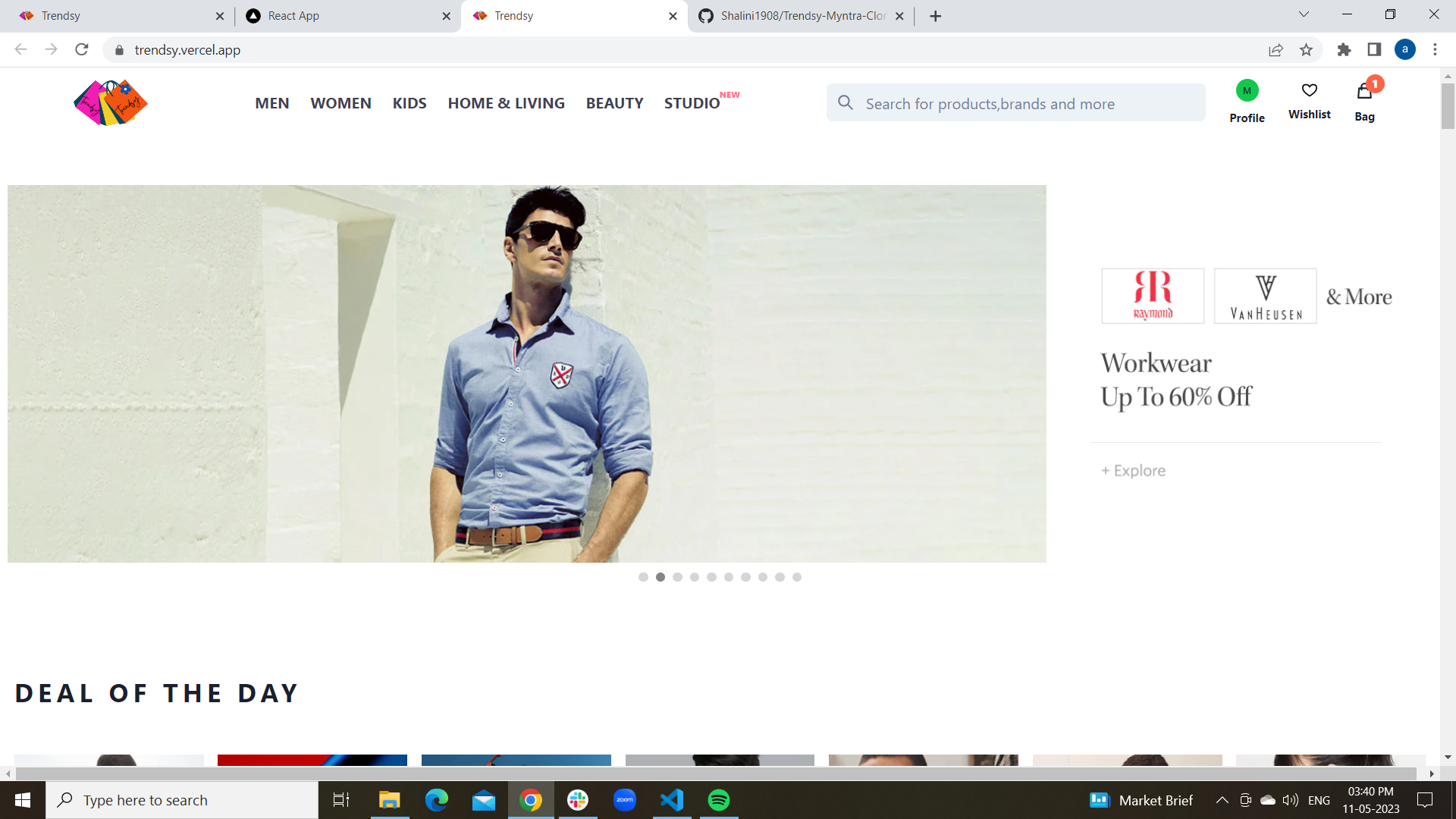Click the + Explore link
The image size is (1456, 819).
[1133, 470]
